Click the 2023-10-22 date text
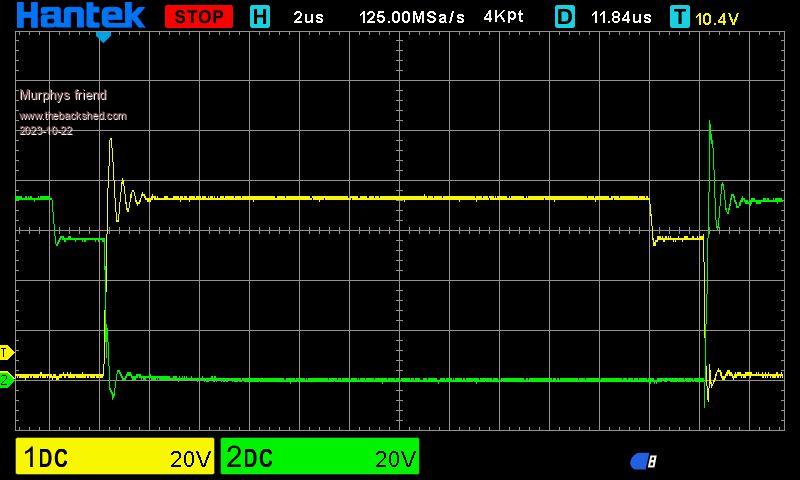The width and height of the screenshot is (800, 480). (x=46, y=131)
